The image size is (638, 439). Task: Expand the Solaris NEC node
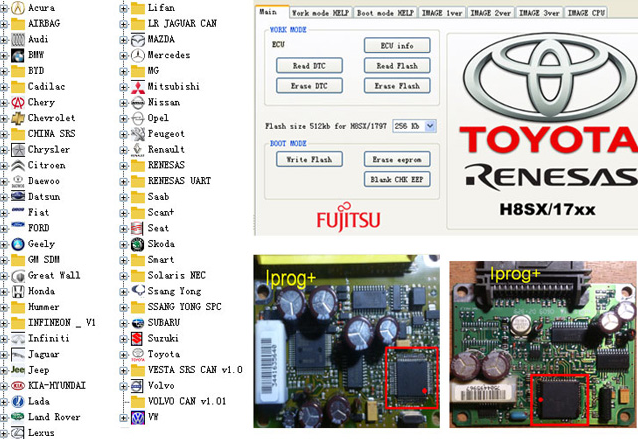[x=124, y=276]
